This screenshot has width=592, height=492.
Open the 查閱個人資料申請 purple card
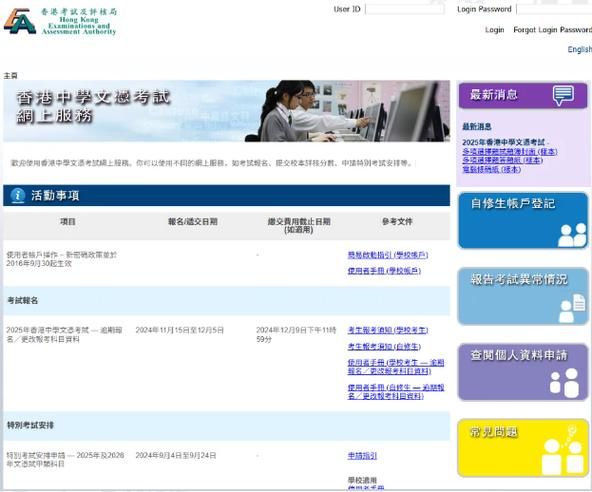523,372
